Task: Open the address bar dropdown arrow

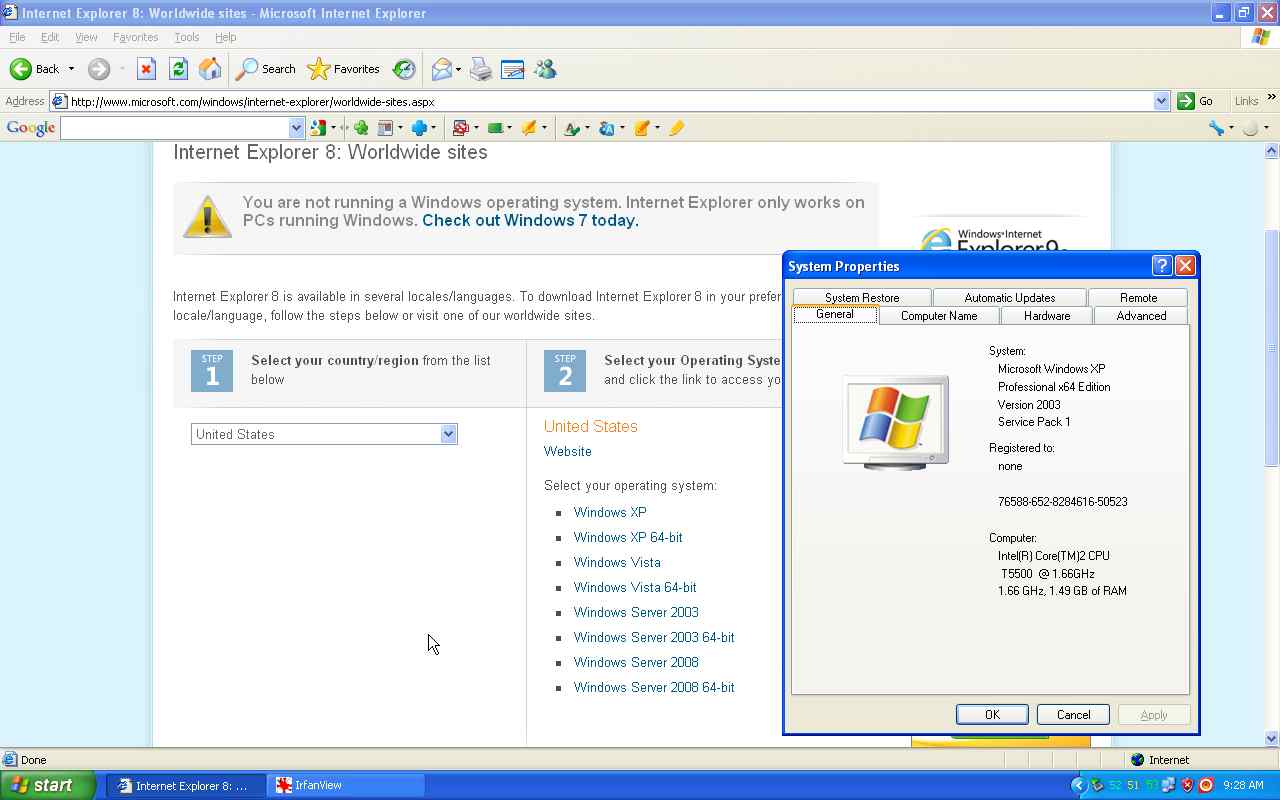Action: click(x=1161, y=101)
